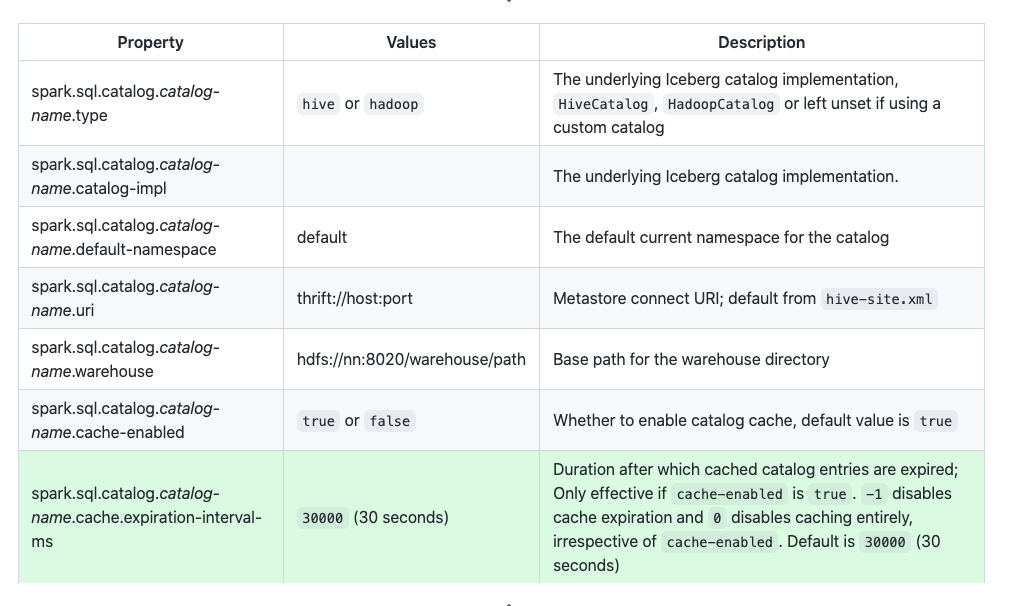Click the default-namespace property name
This screenshot has height=606, width=1022.
125,237
